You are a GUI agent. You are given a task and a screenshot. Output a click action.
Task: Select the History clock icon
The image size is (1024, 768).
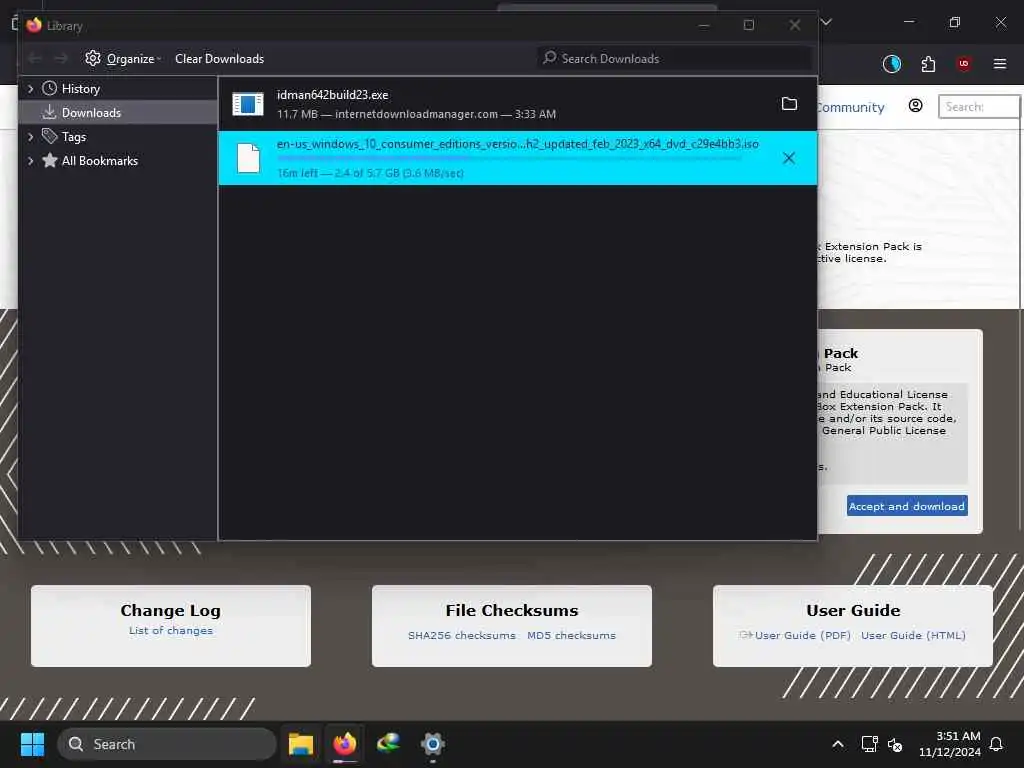pos(50,88)
